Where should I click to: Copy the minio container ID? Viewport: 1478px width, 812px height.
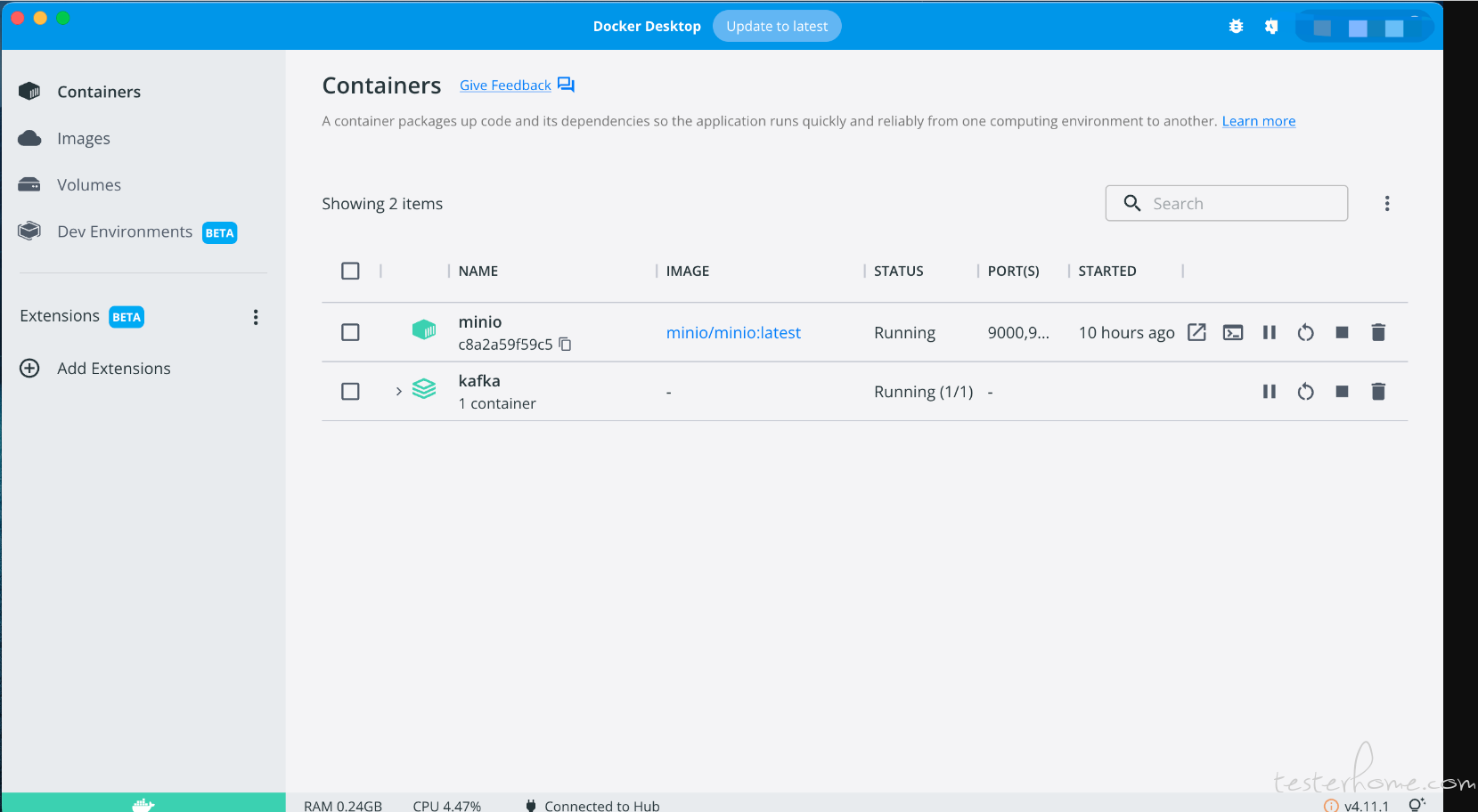565,345
